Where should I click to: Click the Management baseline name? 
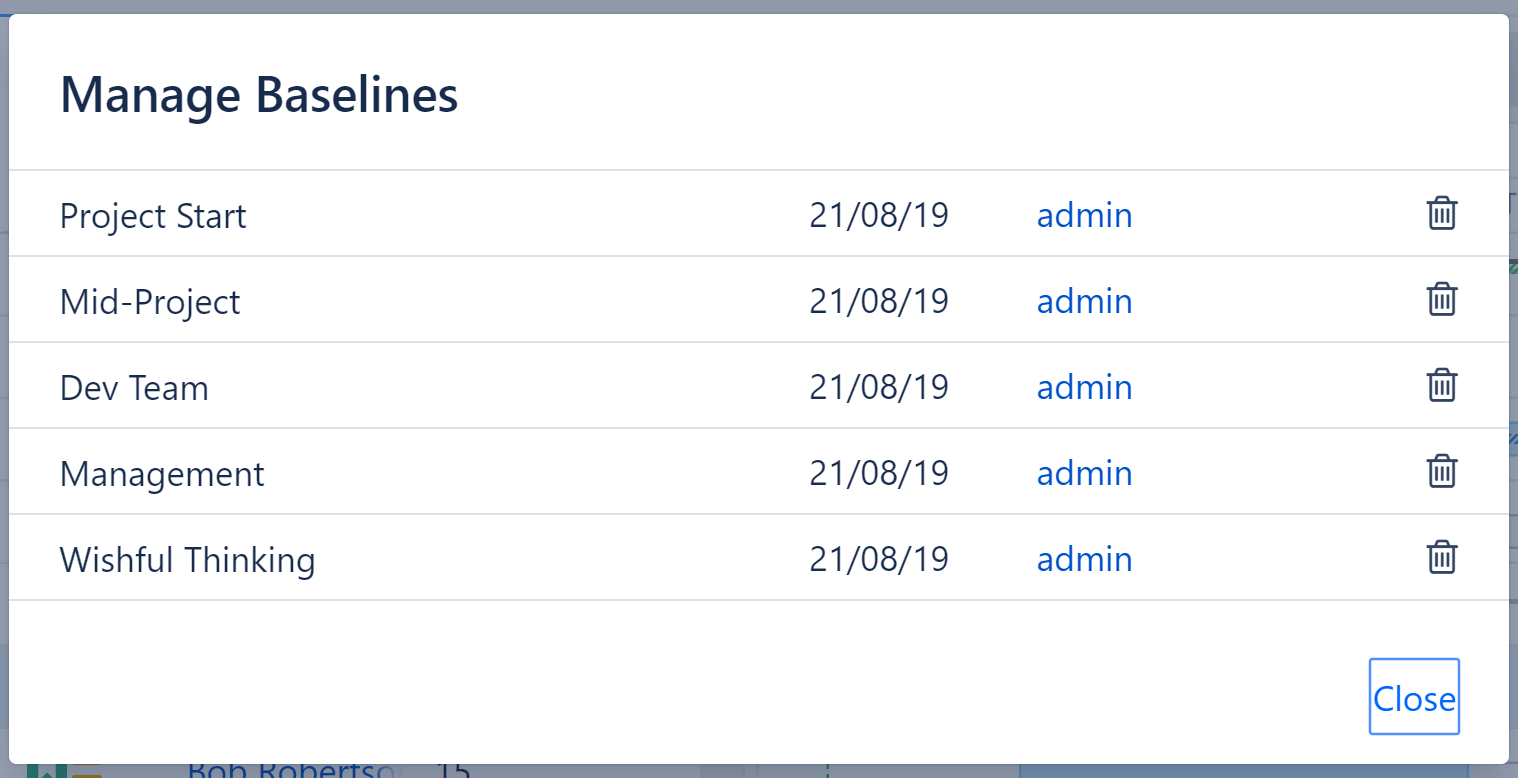162,474
